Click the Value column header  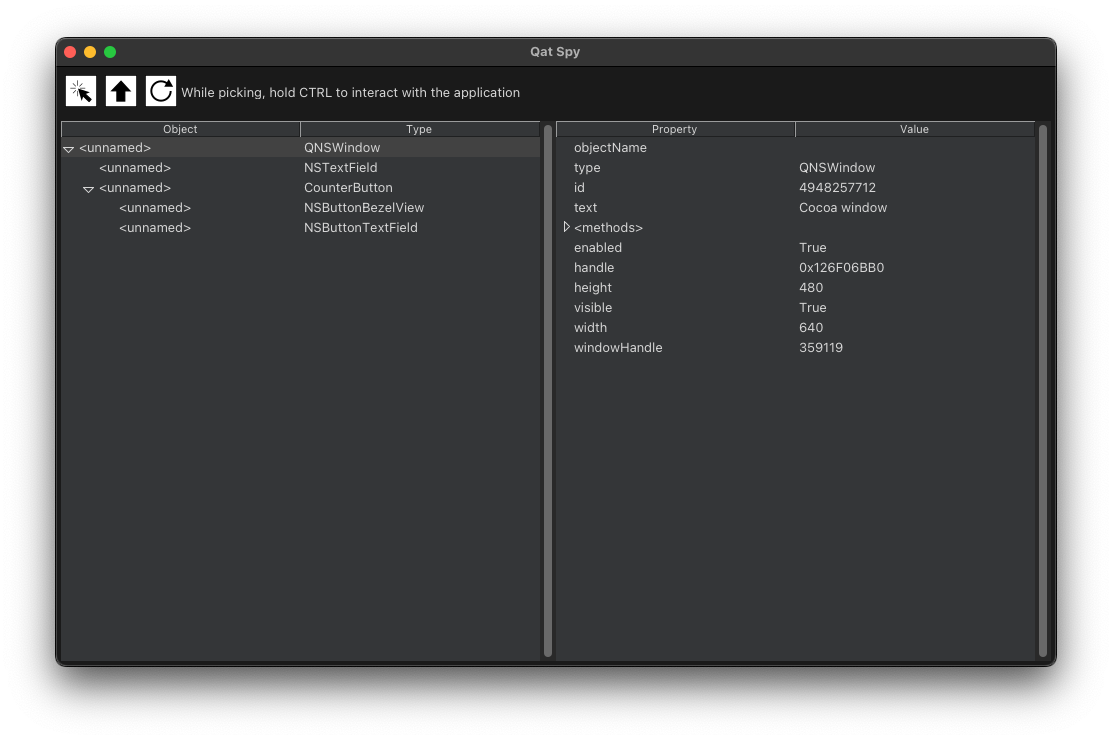click(914, 129)
